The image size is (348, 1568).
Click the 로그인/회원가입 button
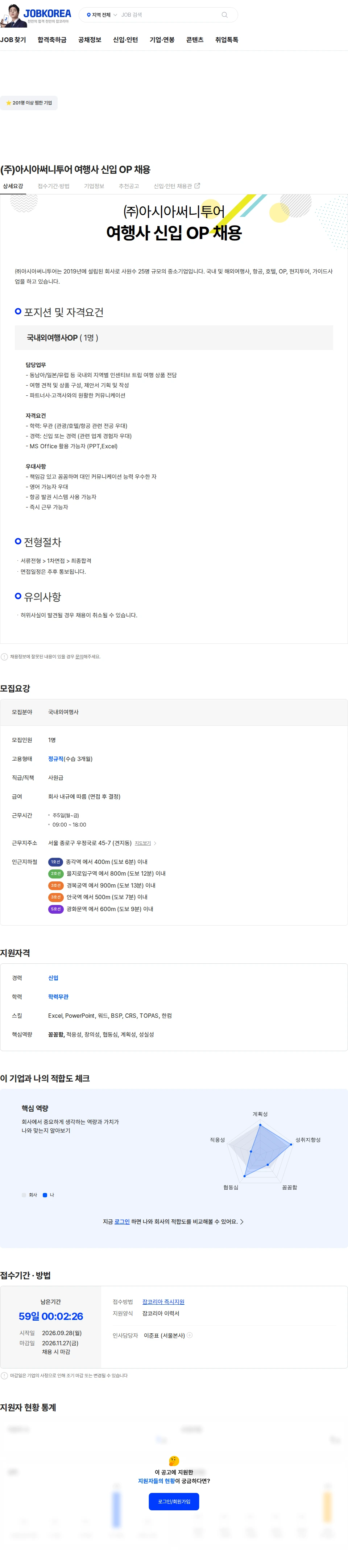tap(174, 1502)
